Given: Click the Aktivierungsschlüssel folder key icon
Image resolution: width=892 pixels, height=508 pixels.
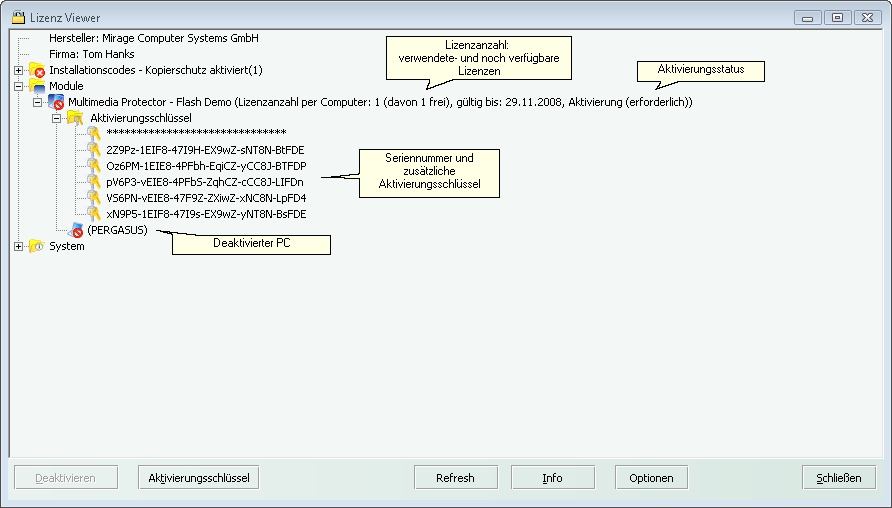Looking at the screenshot, I should [75, 118].
